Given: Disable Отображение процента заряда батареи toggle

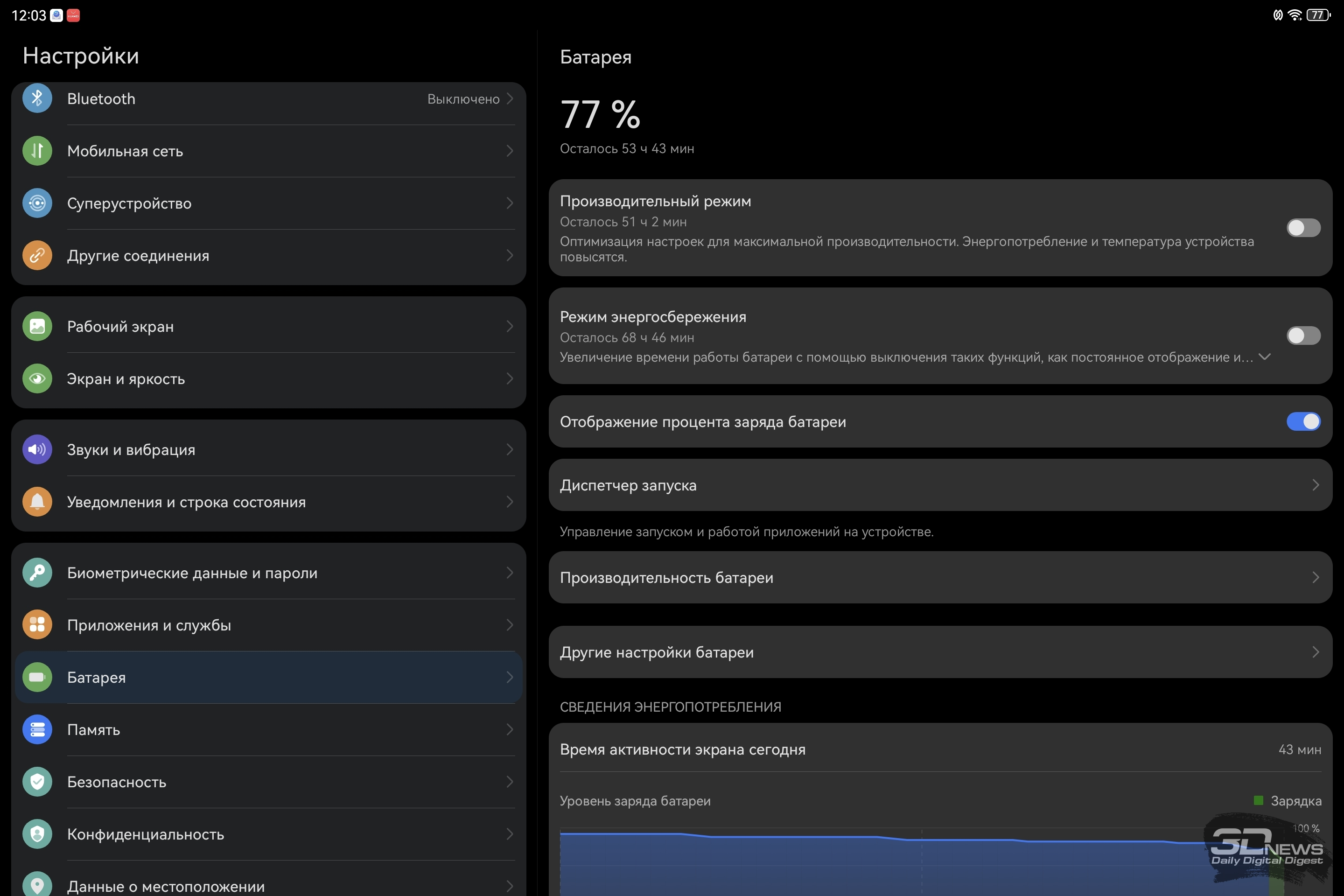Looking at the screenshot, I should pyautogui.click(x=1303, y=422).
